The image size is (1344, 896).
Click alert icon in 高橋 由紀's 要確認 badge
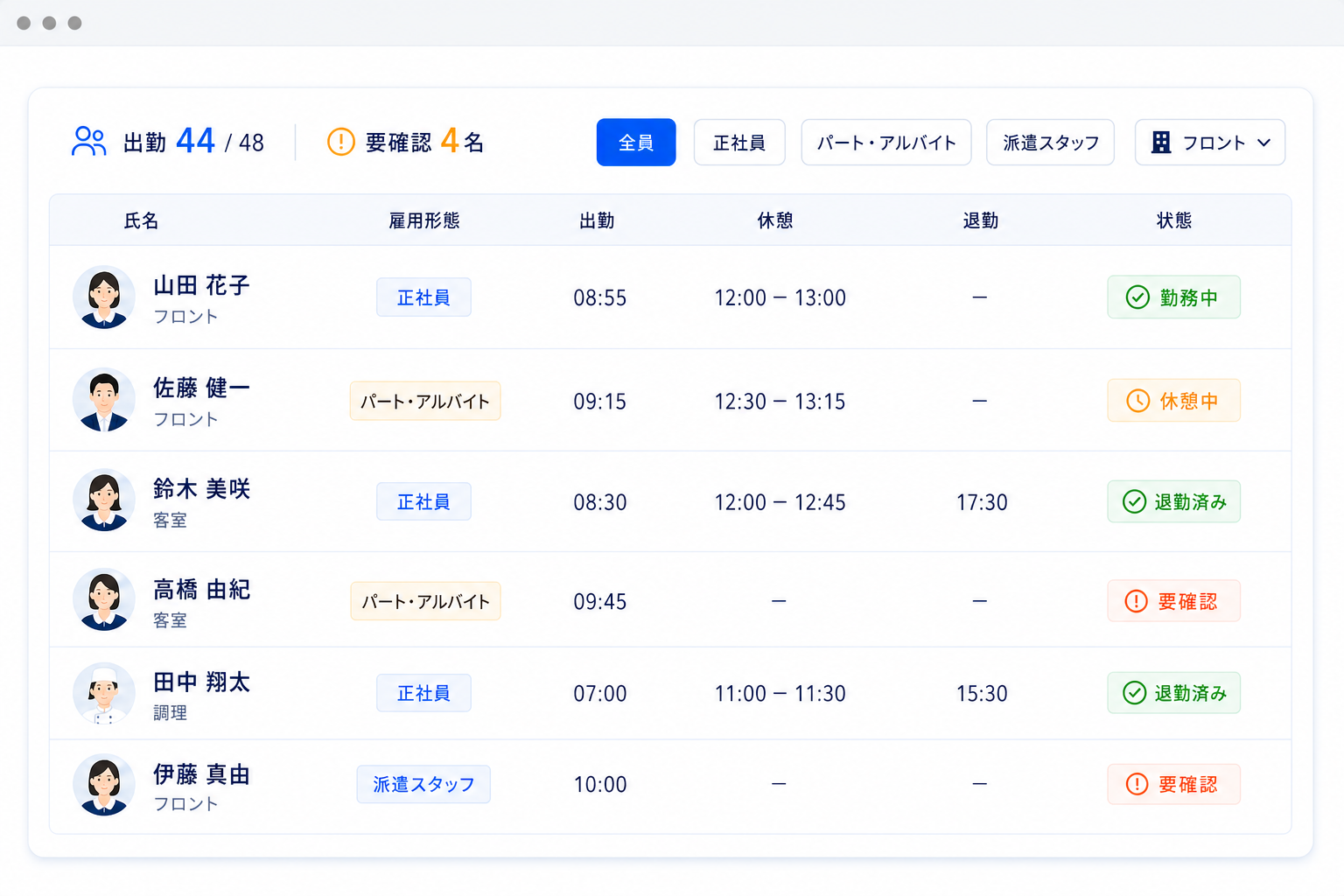[1136, 601]
